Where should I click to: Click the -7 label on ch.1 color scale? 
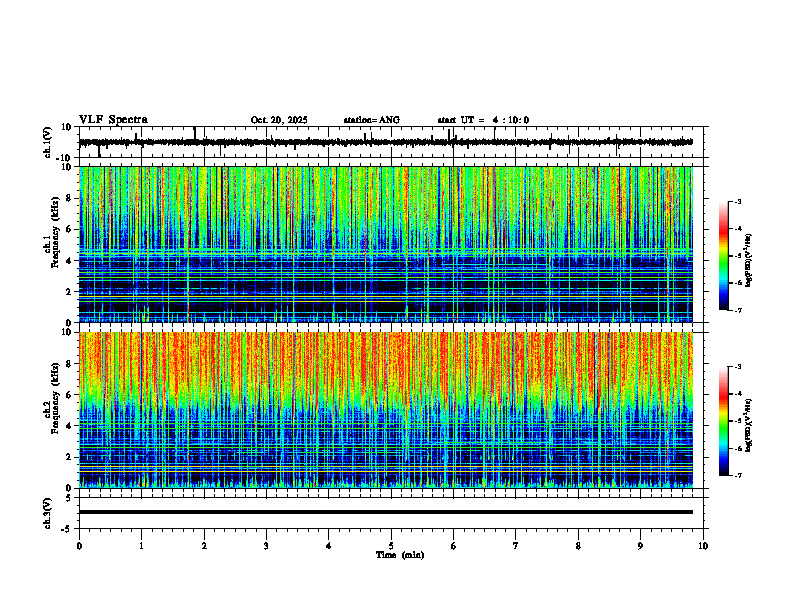(738, 310)
